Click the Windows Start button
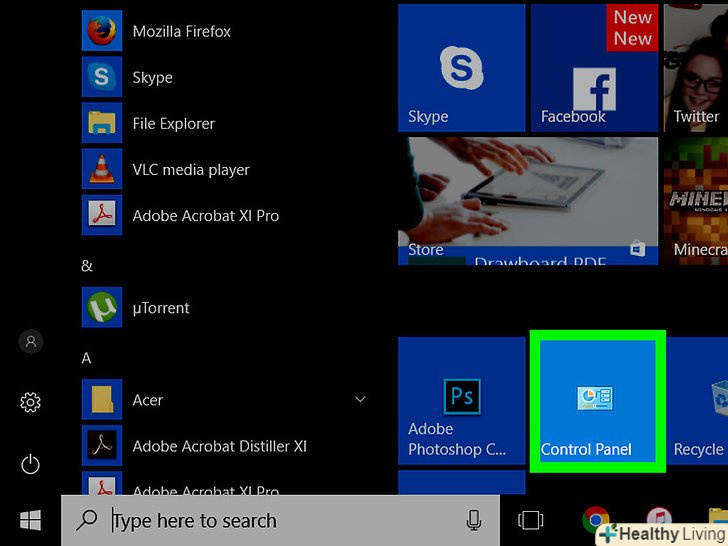This screenshot has height=546, width=728. [x=31, y=520]
